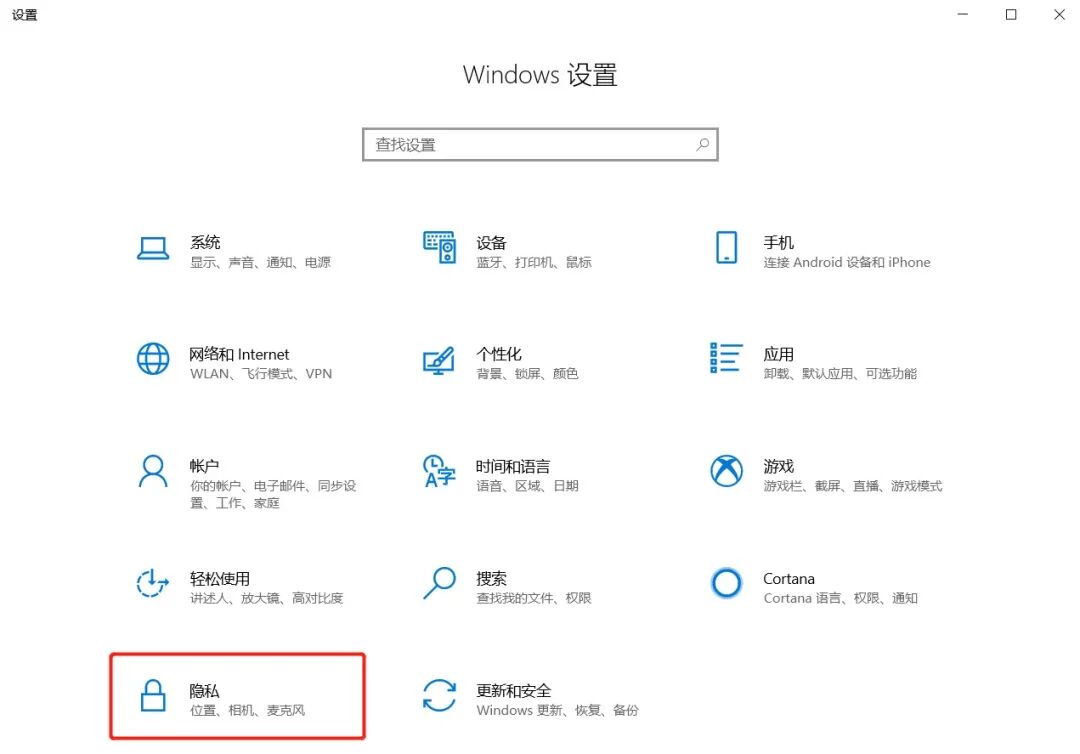Viewport: 1080px width, 754px height.
Task: Minimize the 设置 window
Action: pyautogui.click(x=963, y=14)
